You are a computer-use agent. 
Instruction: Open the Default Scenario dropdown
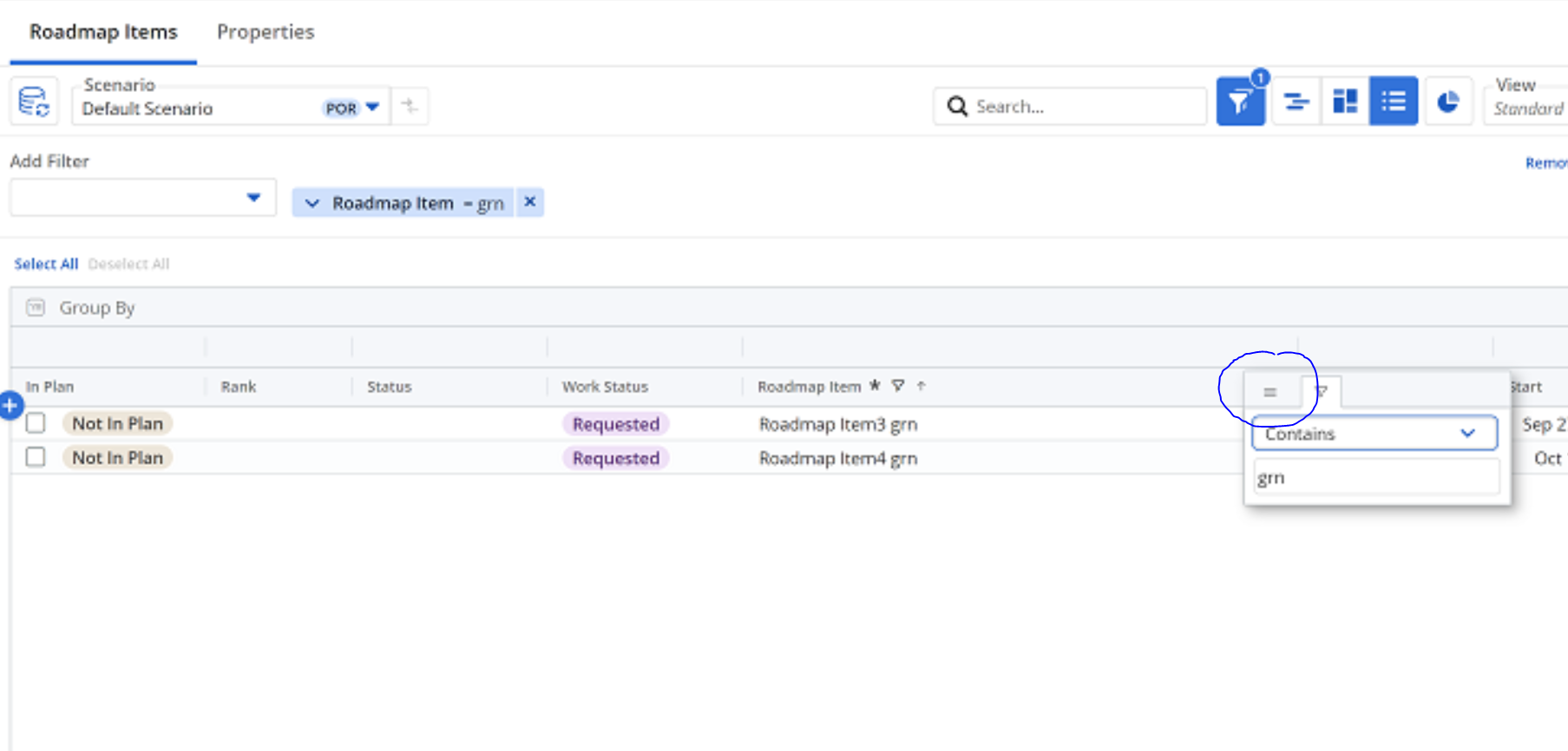(372, 108)
